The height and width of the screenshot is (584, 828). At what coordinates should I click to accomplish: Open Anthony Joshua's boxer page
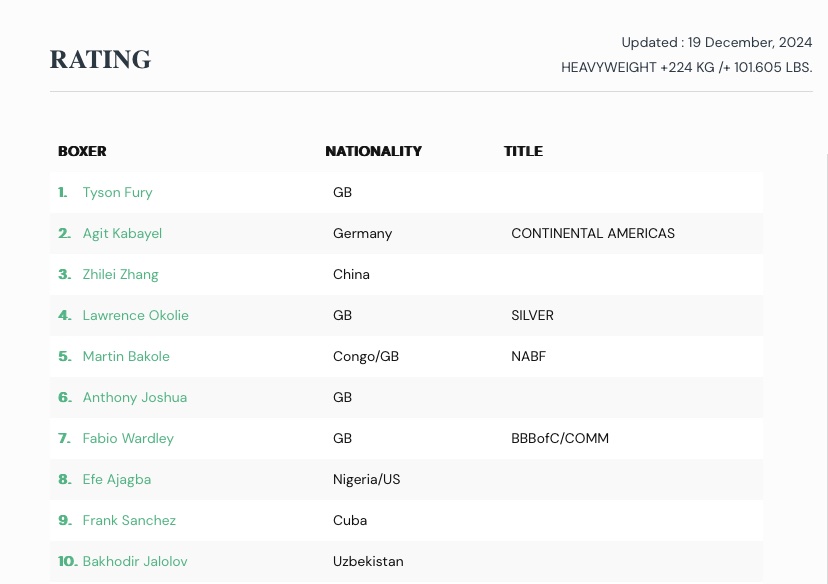click(134, 397)
